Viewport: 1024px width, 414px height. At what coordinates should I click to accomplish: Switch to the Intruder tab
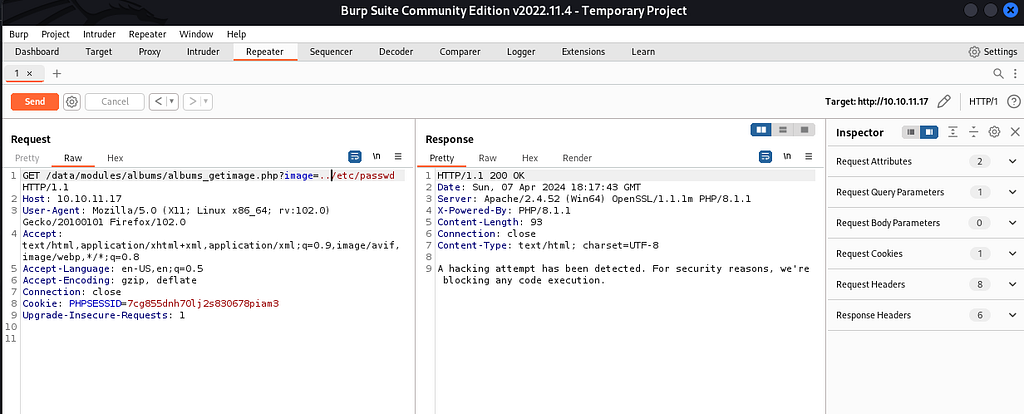203,52
